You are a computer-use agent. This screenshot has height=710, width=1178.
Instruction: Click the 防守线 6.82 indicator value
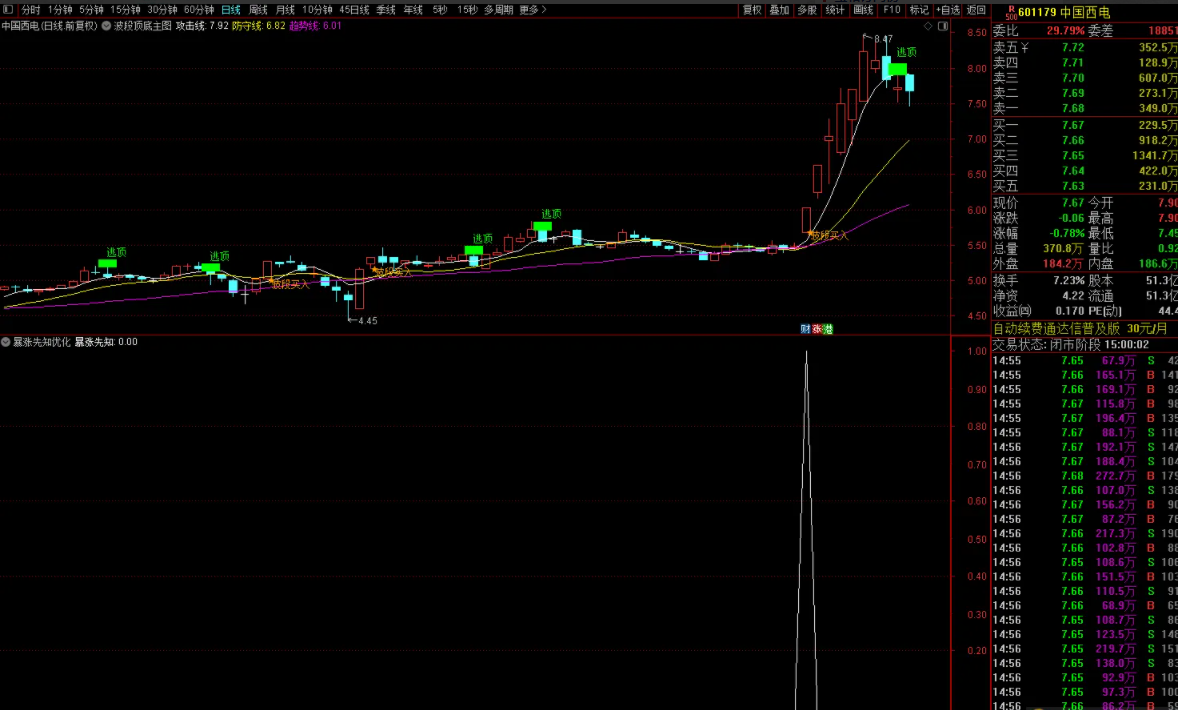258,26
